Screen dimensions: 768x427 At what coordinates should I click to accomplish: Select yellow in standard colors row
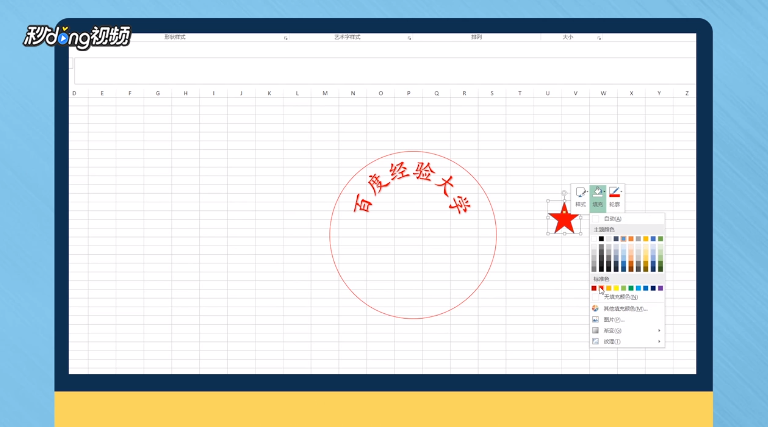[616, 288]
